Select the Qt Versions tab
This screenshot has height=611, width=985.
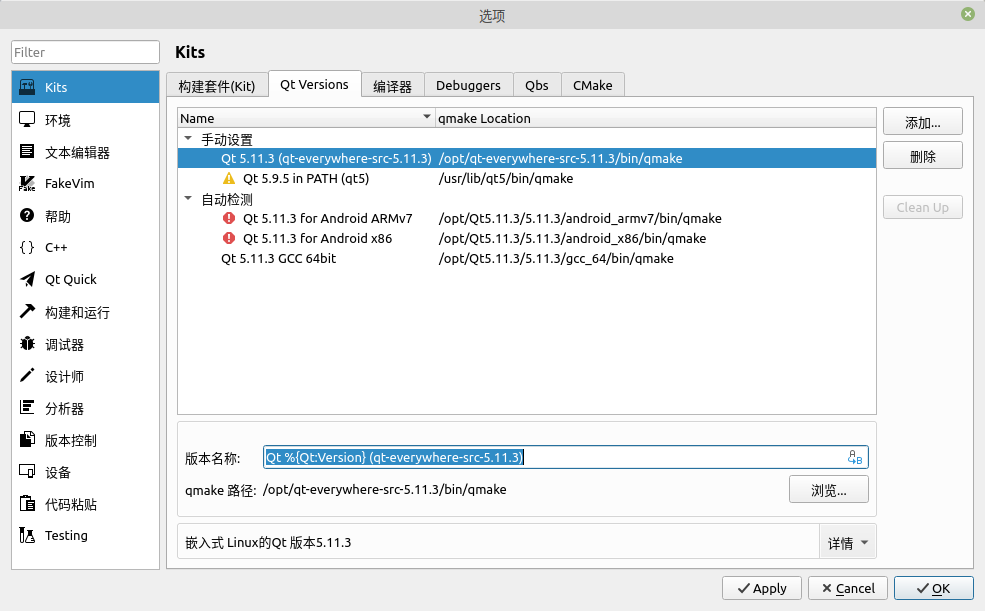314,84
